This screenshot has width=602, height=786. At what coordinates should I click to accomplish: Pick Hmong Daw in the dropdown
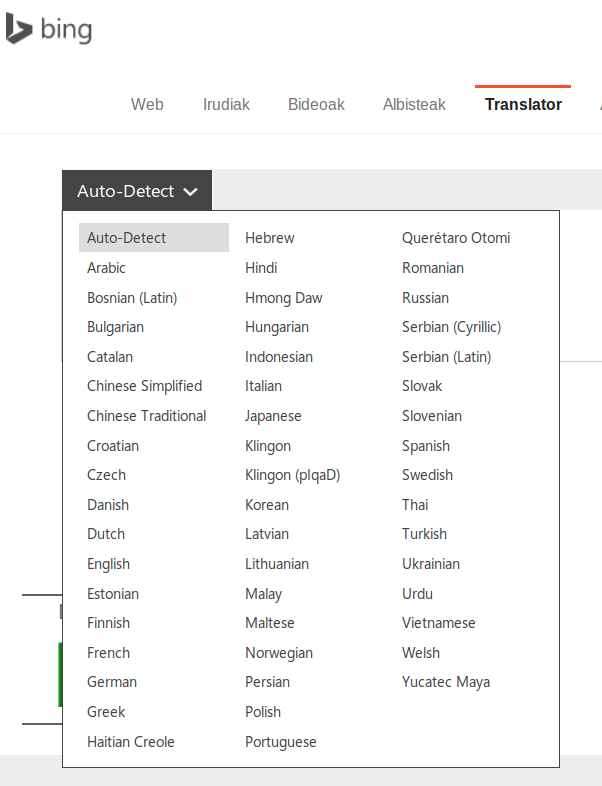[283, 298]
